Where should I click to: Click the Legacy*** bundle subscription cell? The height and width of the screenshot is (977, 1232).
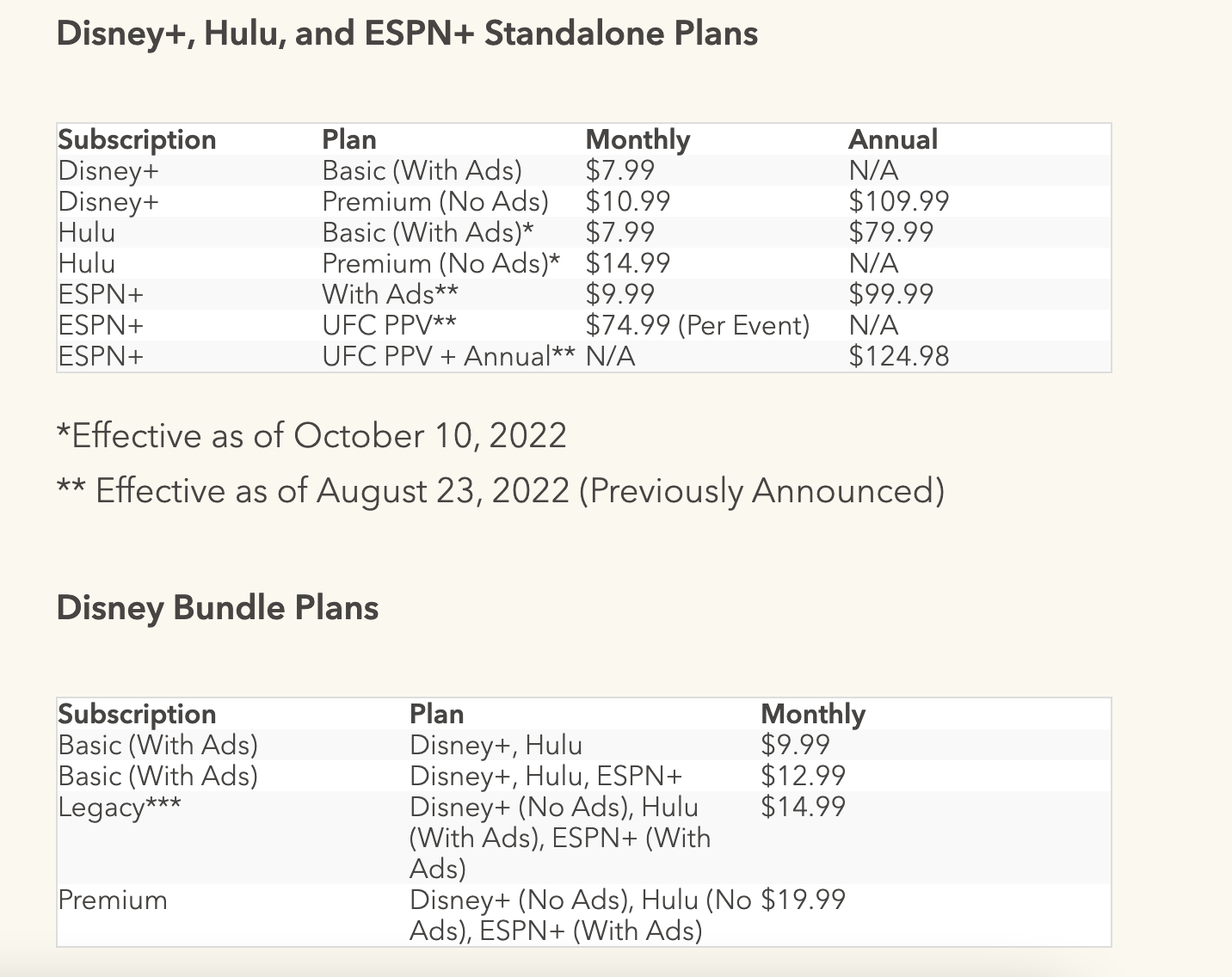[119, 808]
